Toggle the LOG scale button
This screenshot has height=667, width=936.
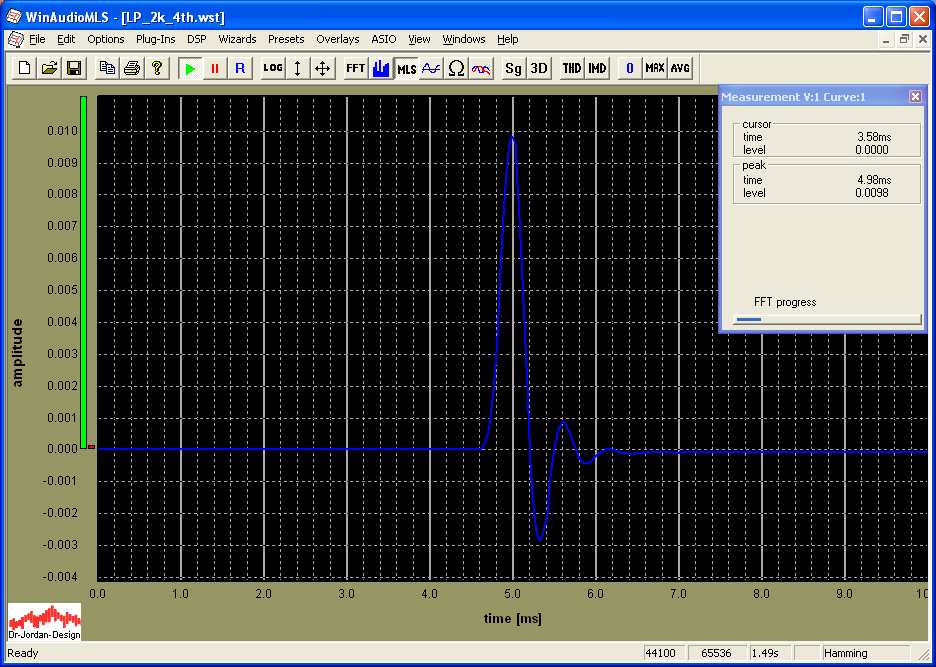pos(273,68)
